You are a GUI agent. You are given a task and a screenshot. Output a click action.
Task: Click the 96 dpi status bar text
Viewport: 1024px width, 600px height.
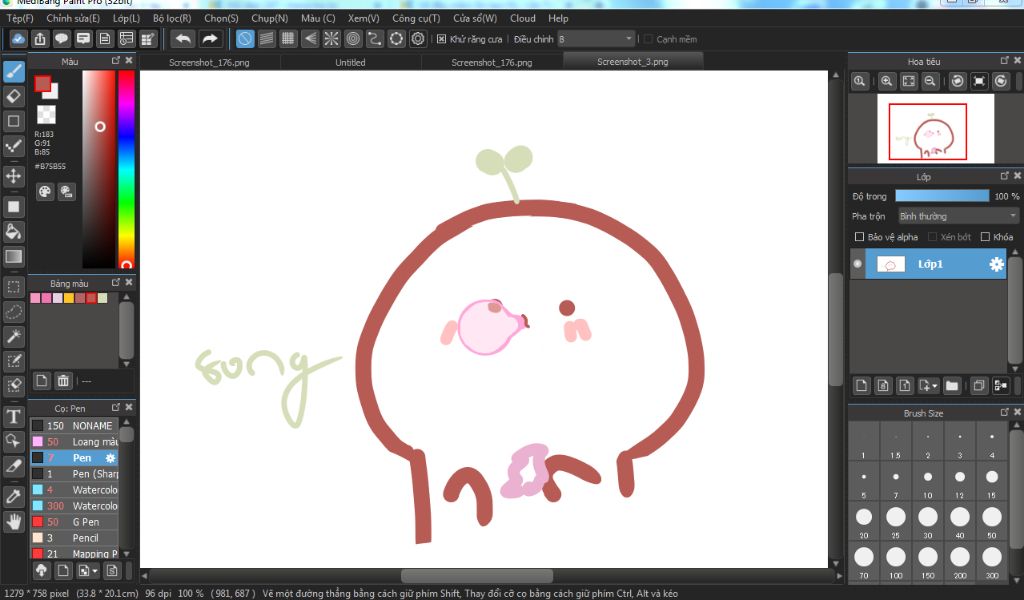158,593
